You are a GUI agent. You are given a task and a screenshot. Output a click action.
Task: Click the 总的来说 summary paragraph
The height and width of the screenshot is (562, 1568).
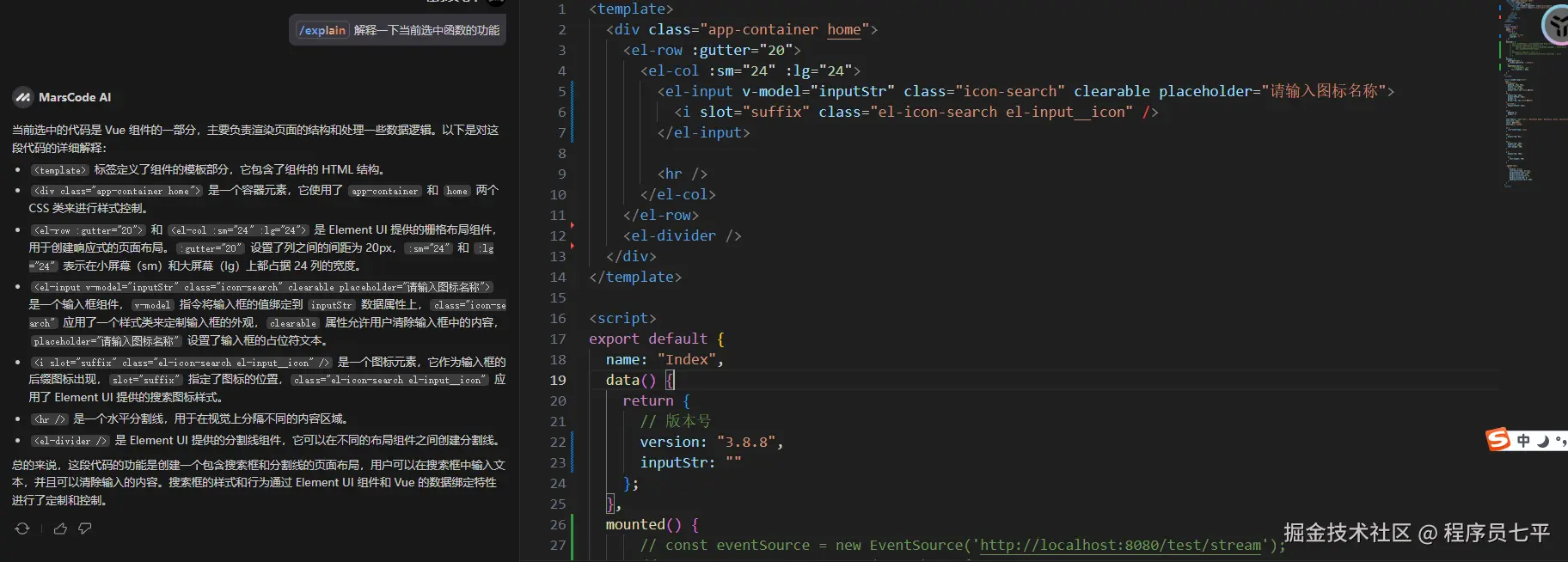tap(259, 482)
